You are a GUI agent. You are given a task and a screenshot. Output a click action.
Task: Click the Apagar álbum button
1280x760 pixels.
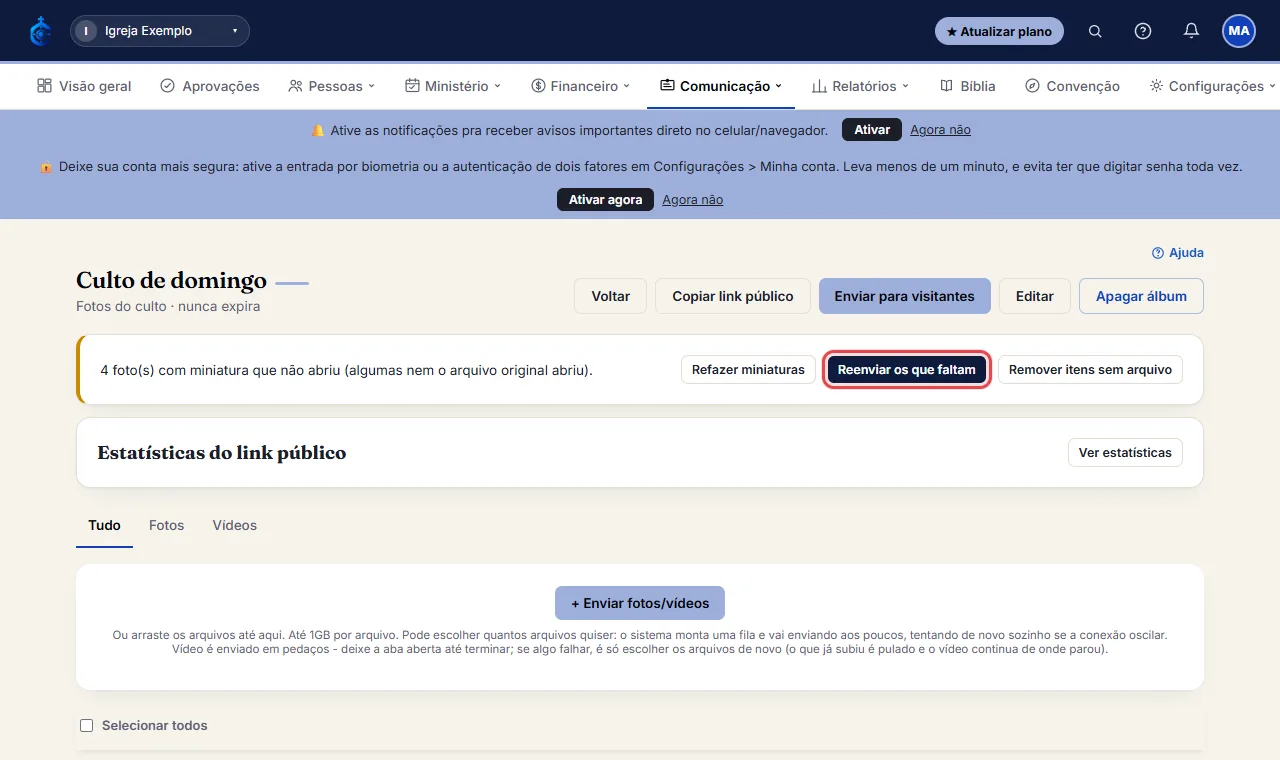[x=1141, y=296]
